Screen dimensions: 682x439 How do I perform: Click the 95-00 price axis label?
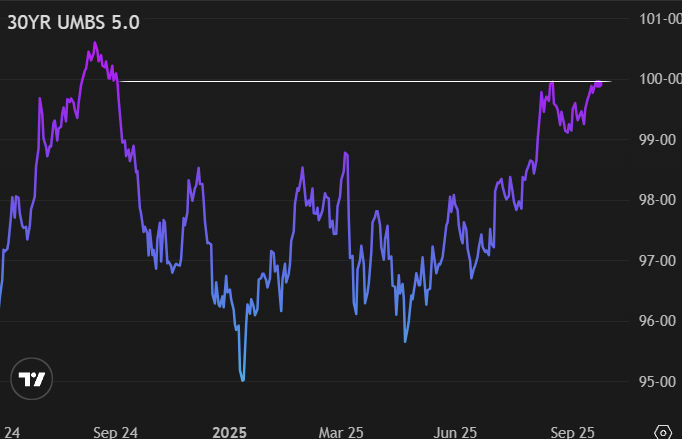point(659,381)
